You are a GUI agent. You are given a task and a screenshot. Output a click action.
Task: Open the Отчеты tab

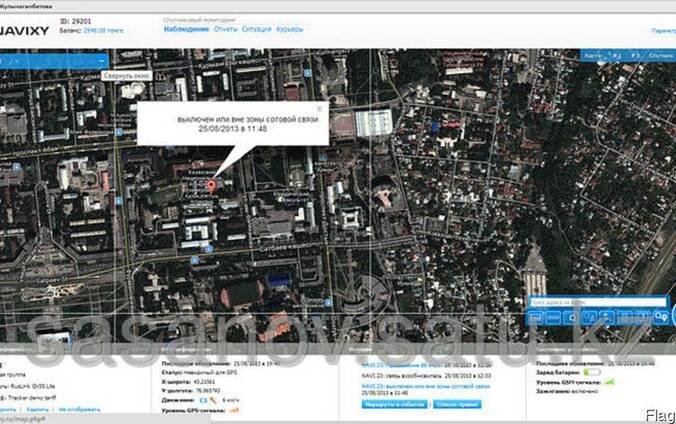click(x=225, y=29)
